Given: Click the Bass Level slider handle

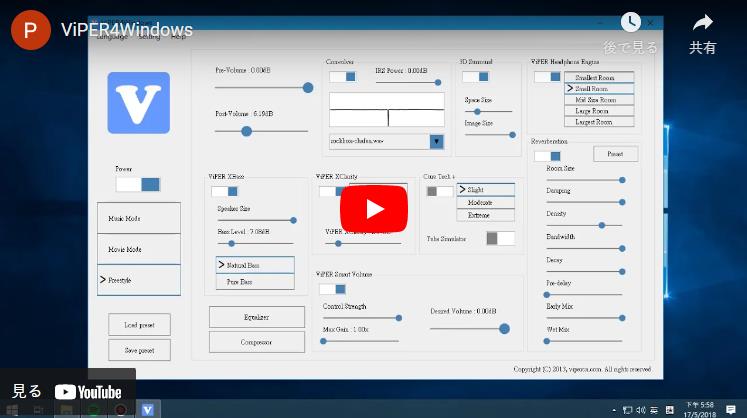Looking at the screenshot, I should [232, 244].
